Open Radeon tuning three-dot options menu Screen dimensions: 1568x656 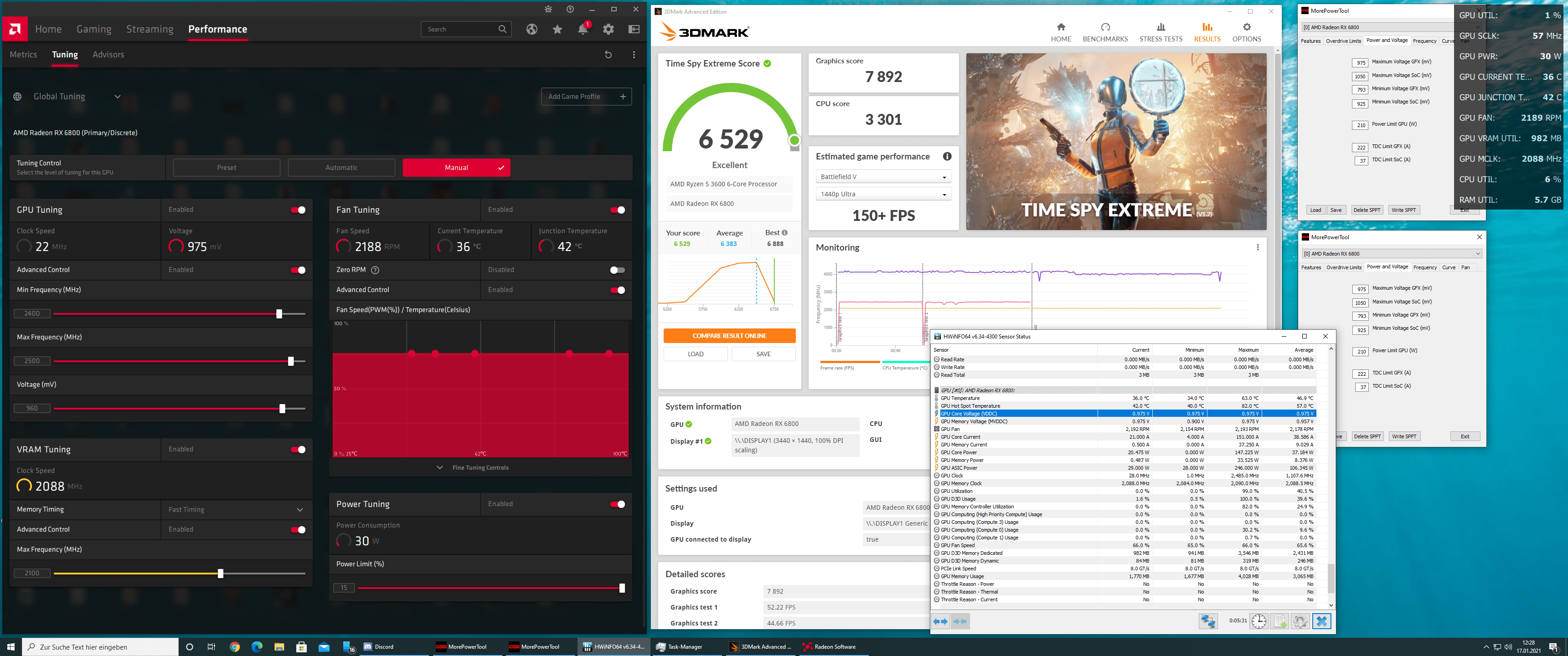[634, 55]
